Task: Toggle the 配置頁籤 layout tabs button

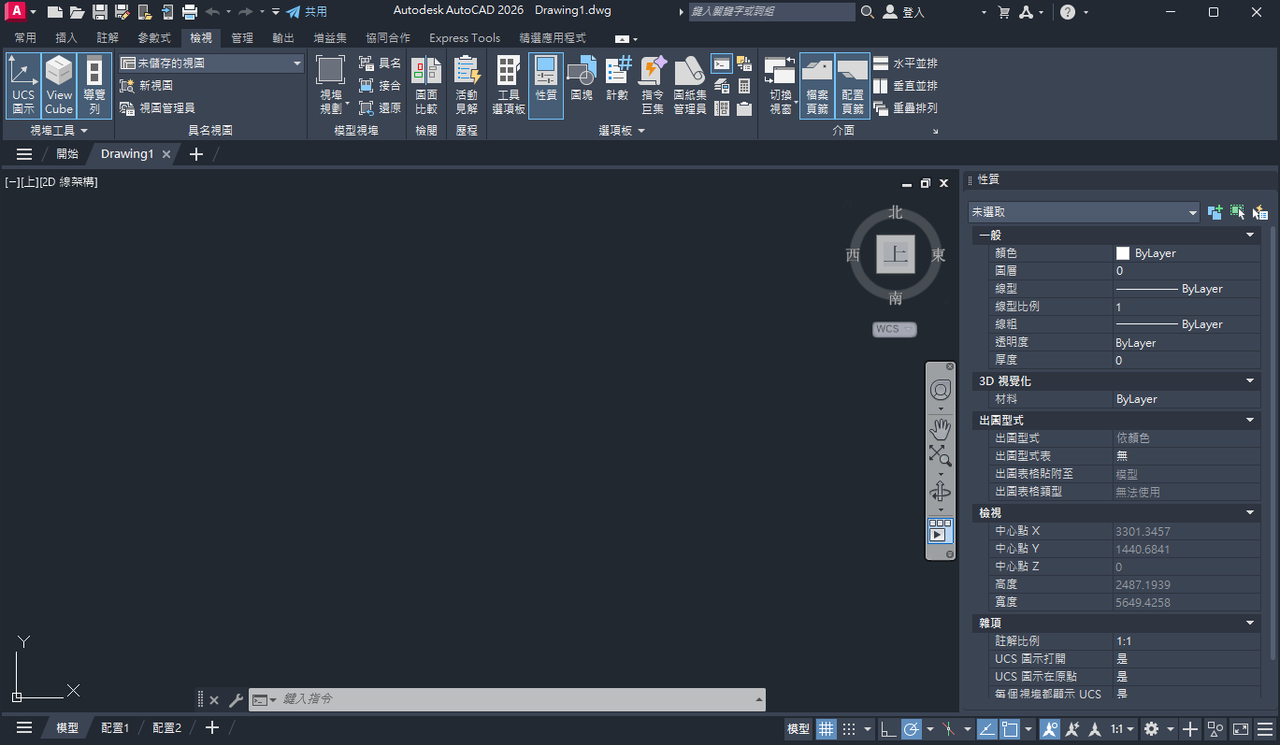Action: pyautogui.click(x=852, y=86)
